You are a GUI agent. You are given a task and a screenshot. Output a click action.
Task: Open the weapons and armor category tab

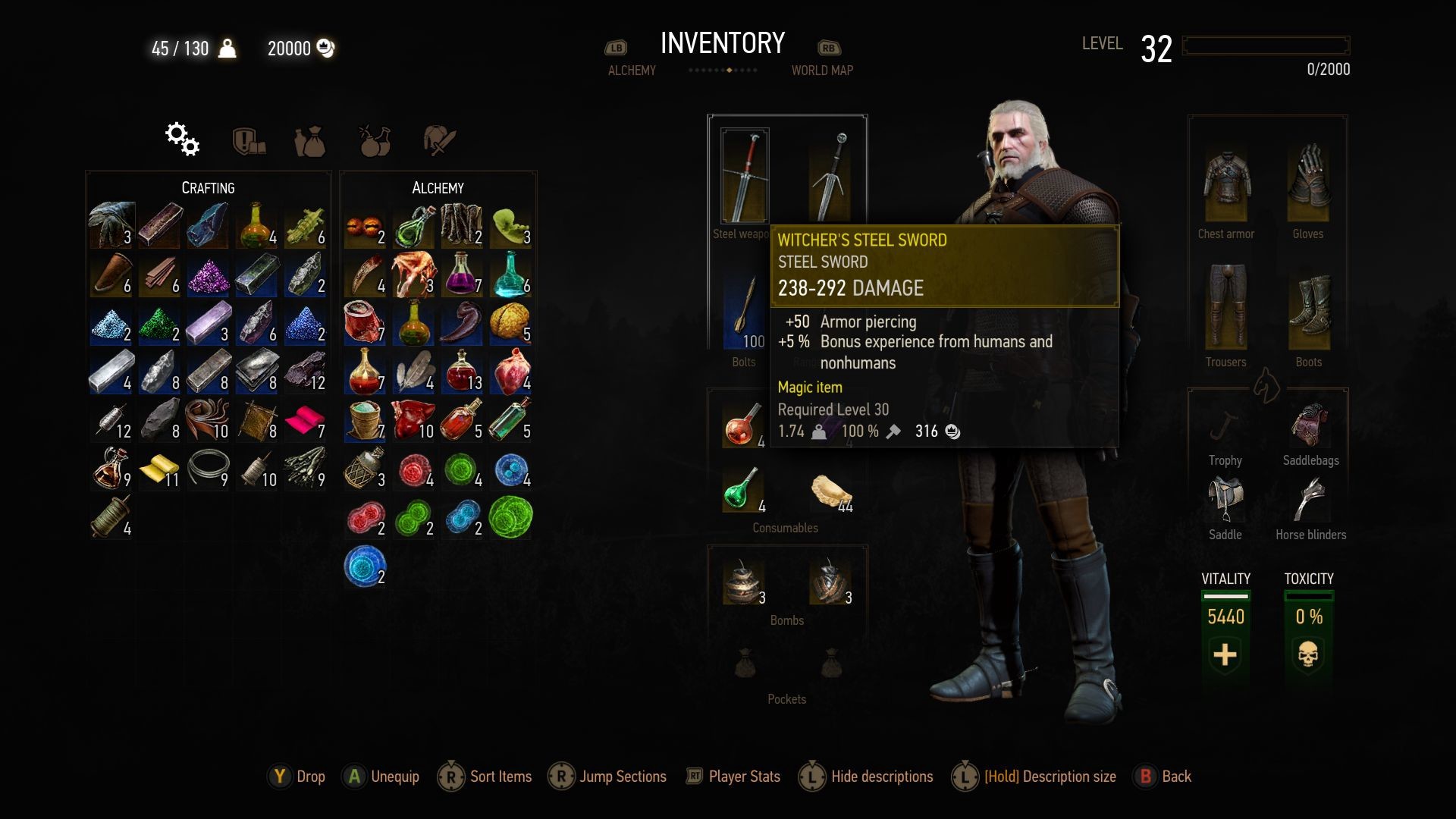pyautogui.click(x=439, y=141)
